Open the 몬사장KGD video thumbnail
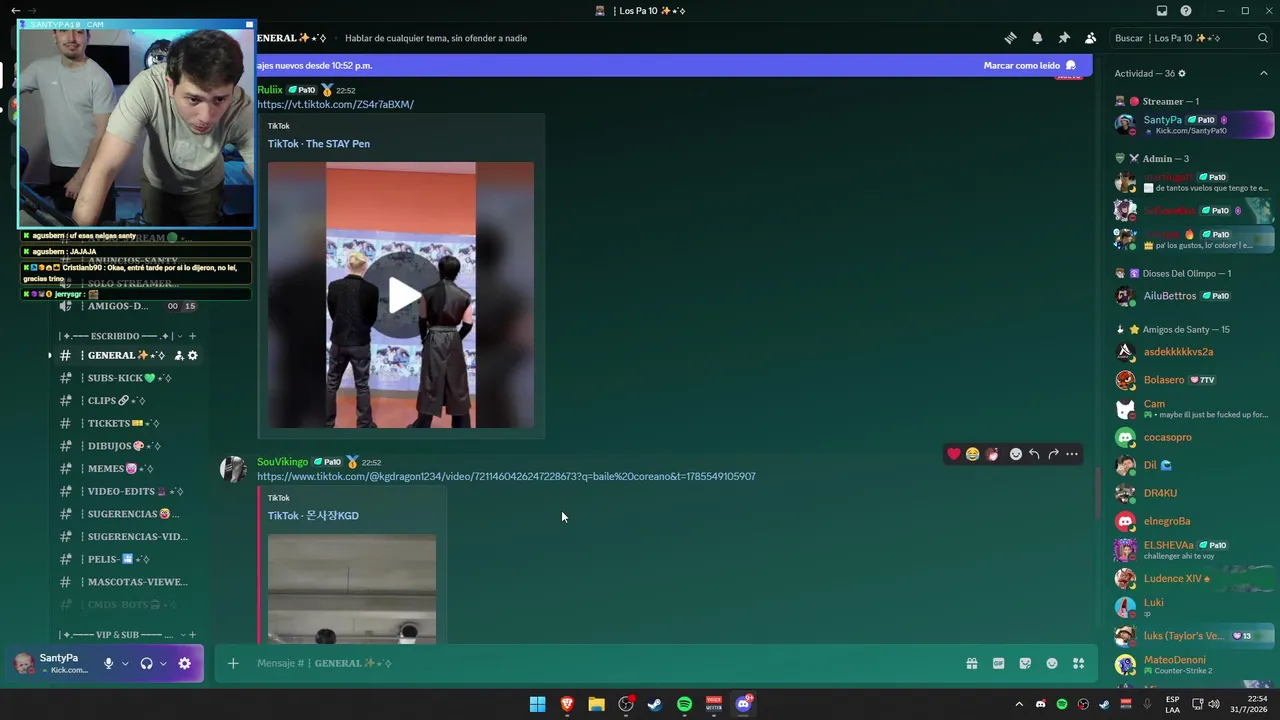Screen dimensions: 1280x720 pyautogui.click(x=352, y=588)
